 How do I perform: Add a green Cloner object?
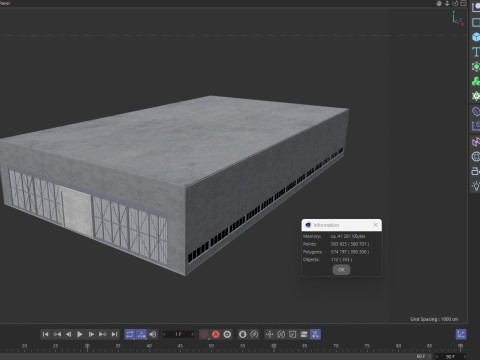click(476, 81)
